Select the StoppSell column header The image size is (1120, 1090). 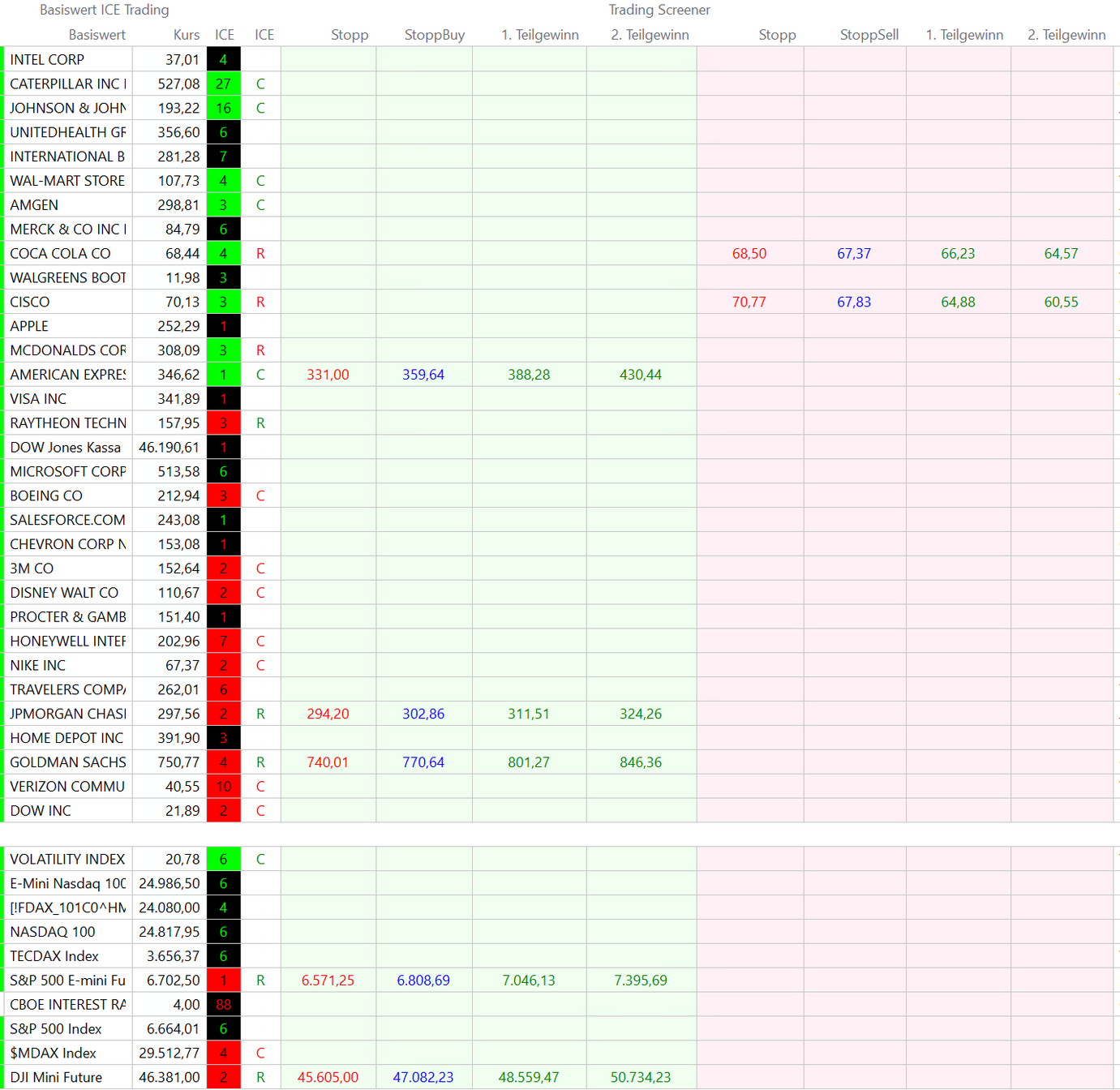[869, 35]
